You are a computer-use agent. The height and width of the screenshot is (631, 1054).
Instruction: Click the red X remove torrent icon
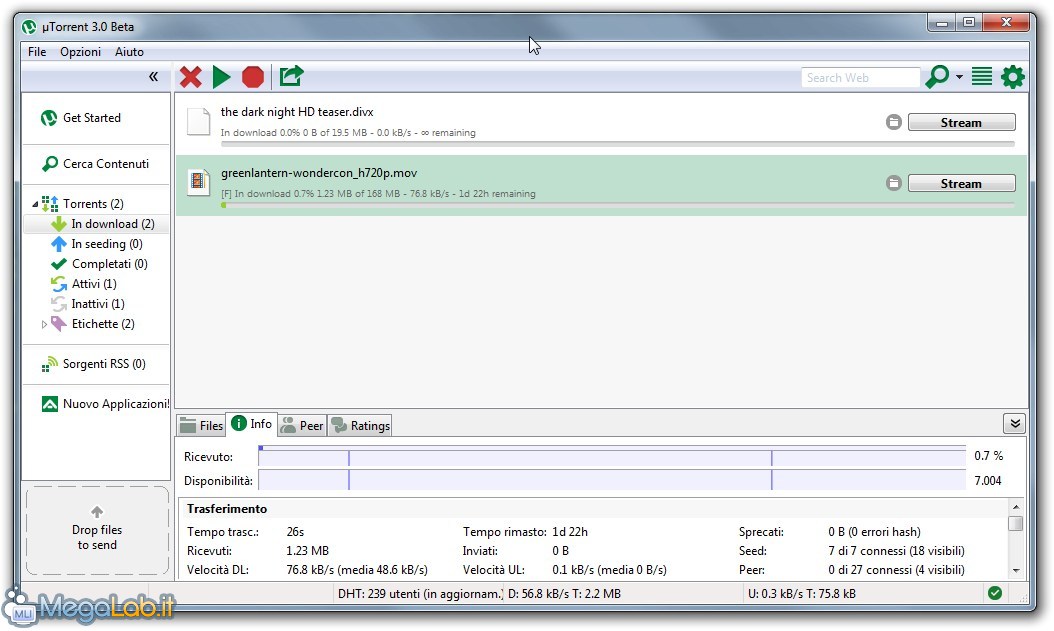click(191, 77)
